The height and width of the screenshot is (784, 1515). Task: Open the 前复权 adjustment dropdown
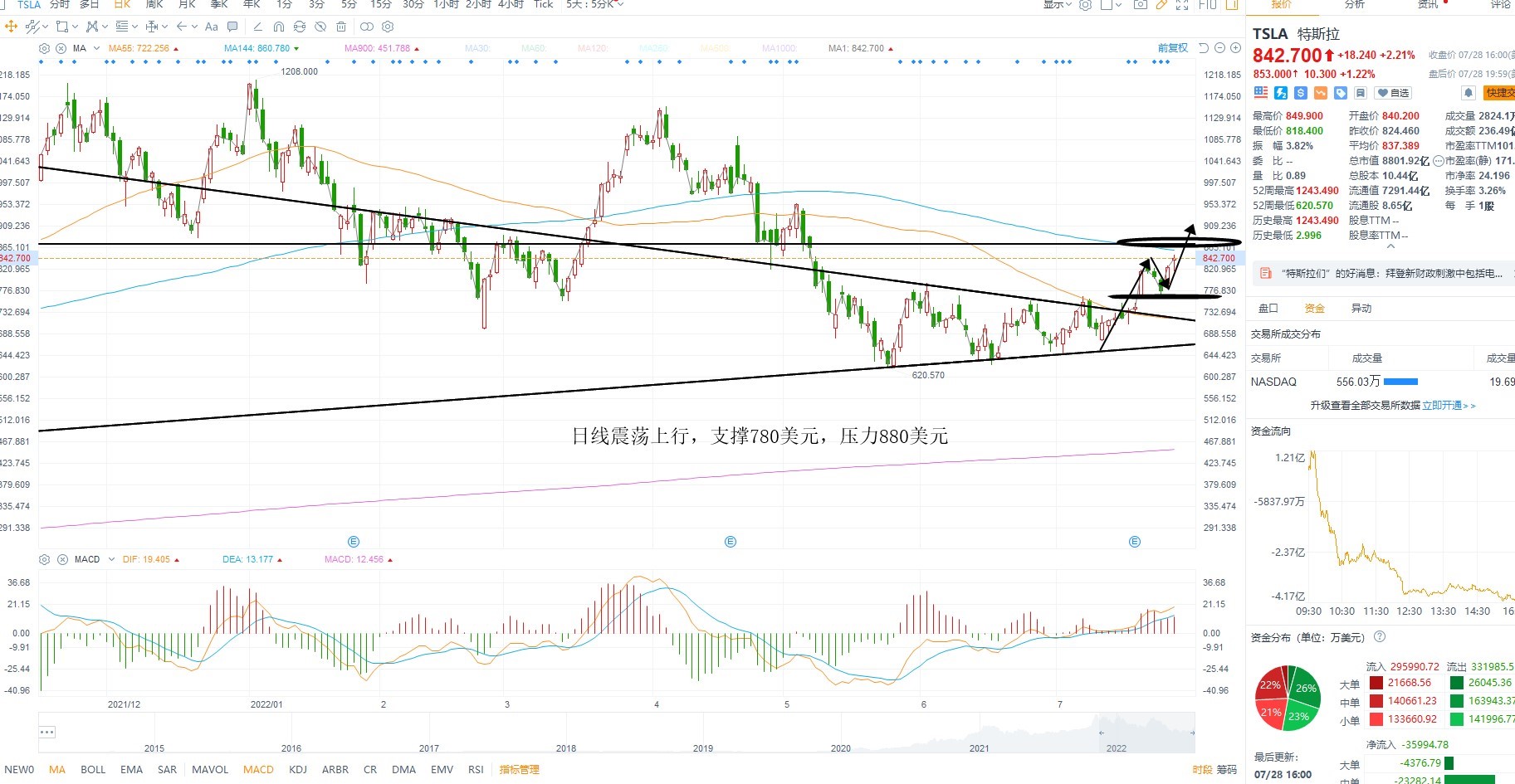point(1172,48)
